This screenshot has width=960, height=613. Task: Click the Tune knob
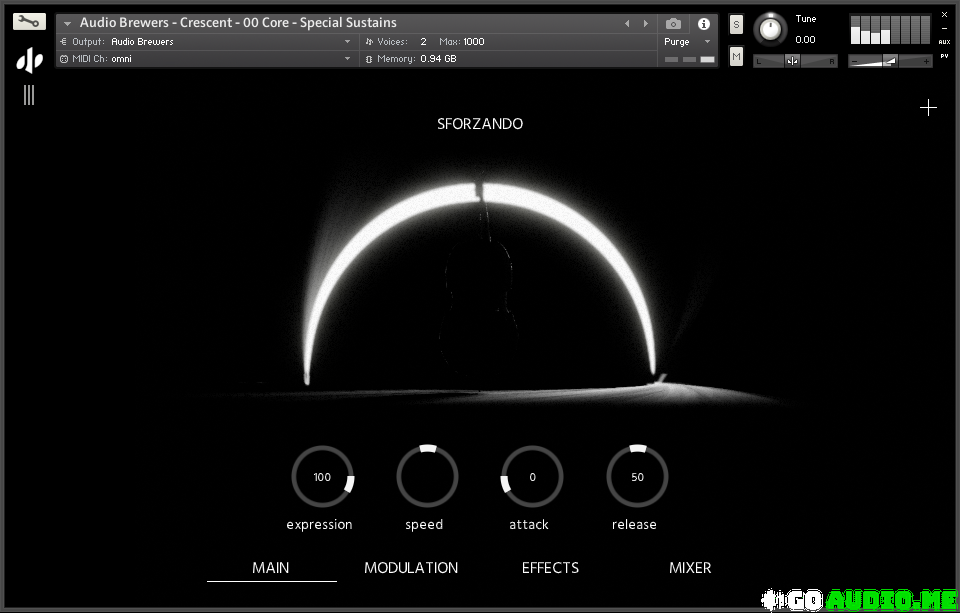(770, 29)
